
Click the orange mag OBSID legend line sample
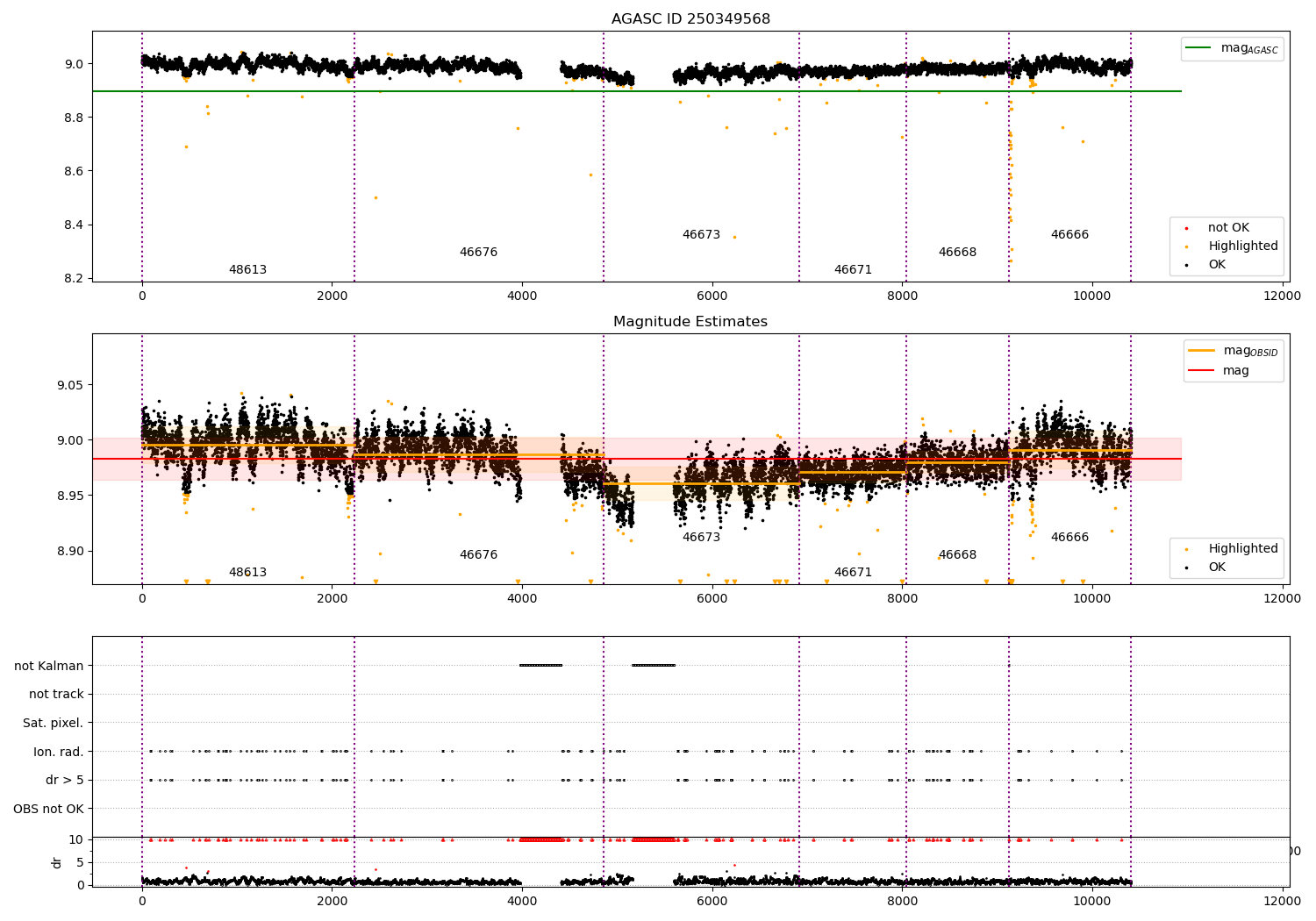(x=1201, y=350)
